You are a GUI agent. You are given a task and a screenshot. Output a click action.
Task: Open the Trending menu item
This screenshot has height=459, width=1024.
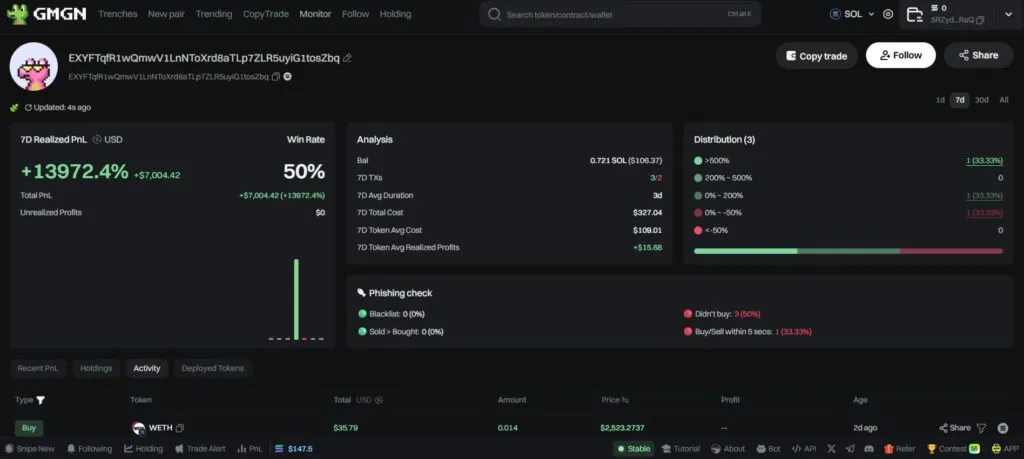point(214,15)
